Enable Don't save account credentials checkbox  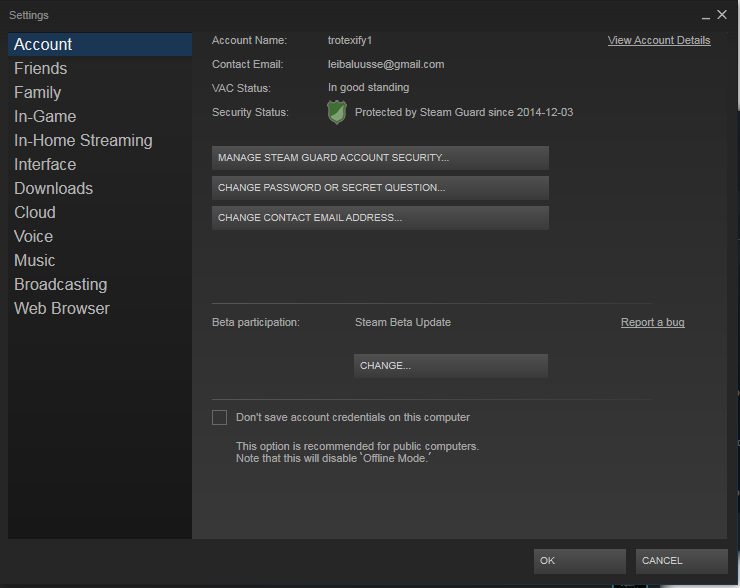coord(219,417)
